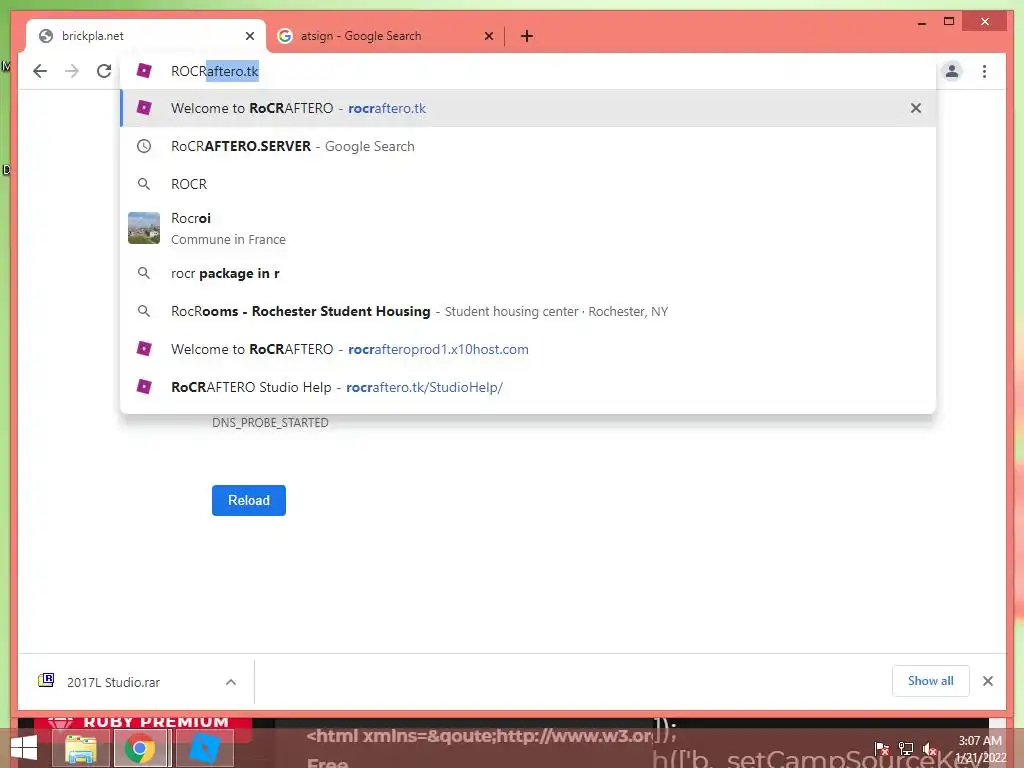Click the globe favicon on the brickpla.net tab
This screenshot has height=768, width=1024.
click(46, 36)
